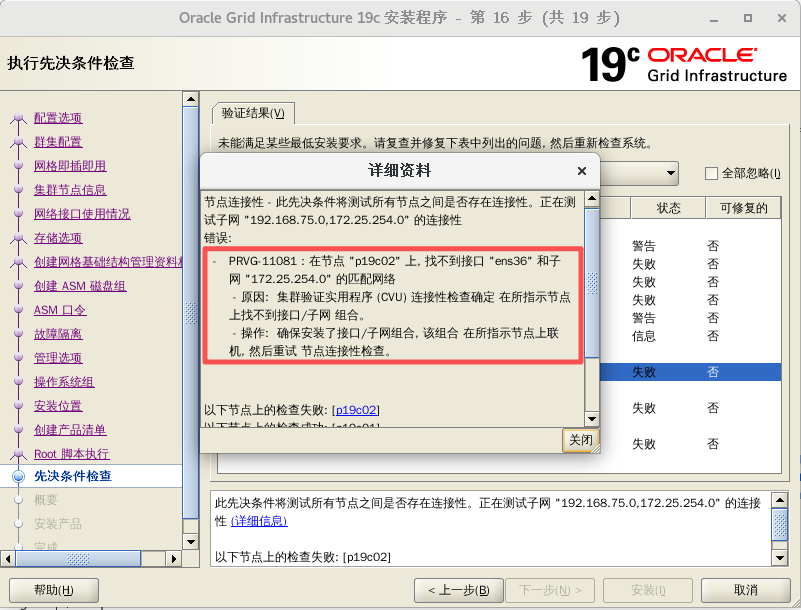
Task: Close the 详细资料 dialog with its X icon
Action: tap(581, 171)
